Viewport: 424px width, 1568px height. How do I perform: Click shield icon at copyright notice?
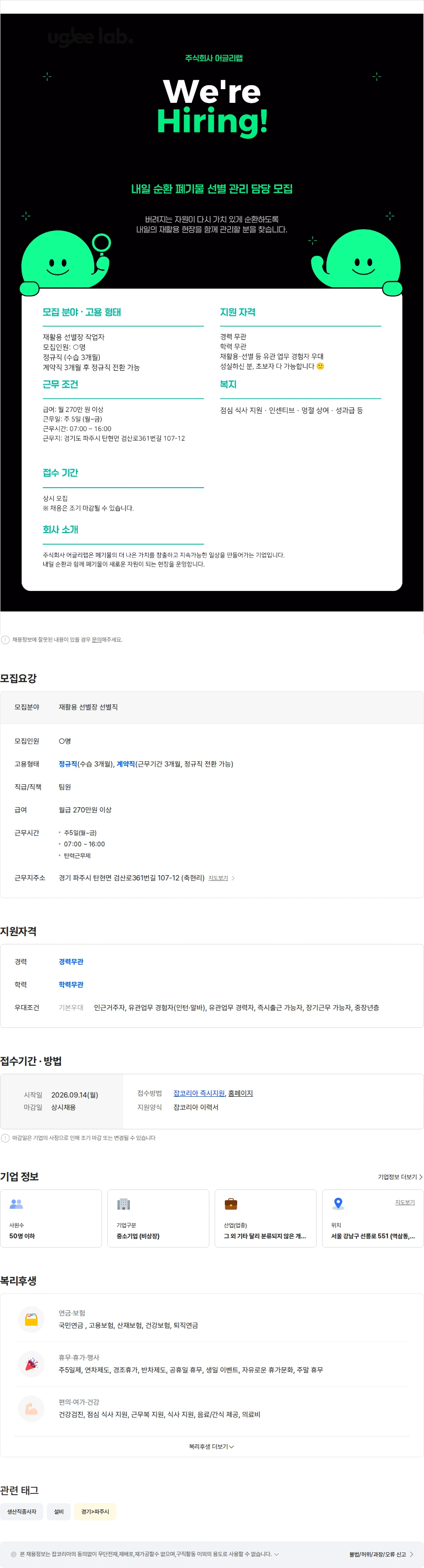pos(13,1554)
